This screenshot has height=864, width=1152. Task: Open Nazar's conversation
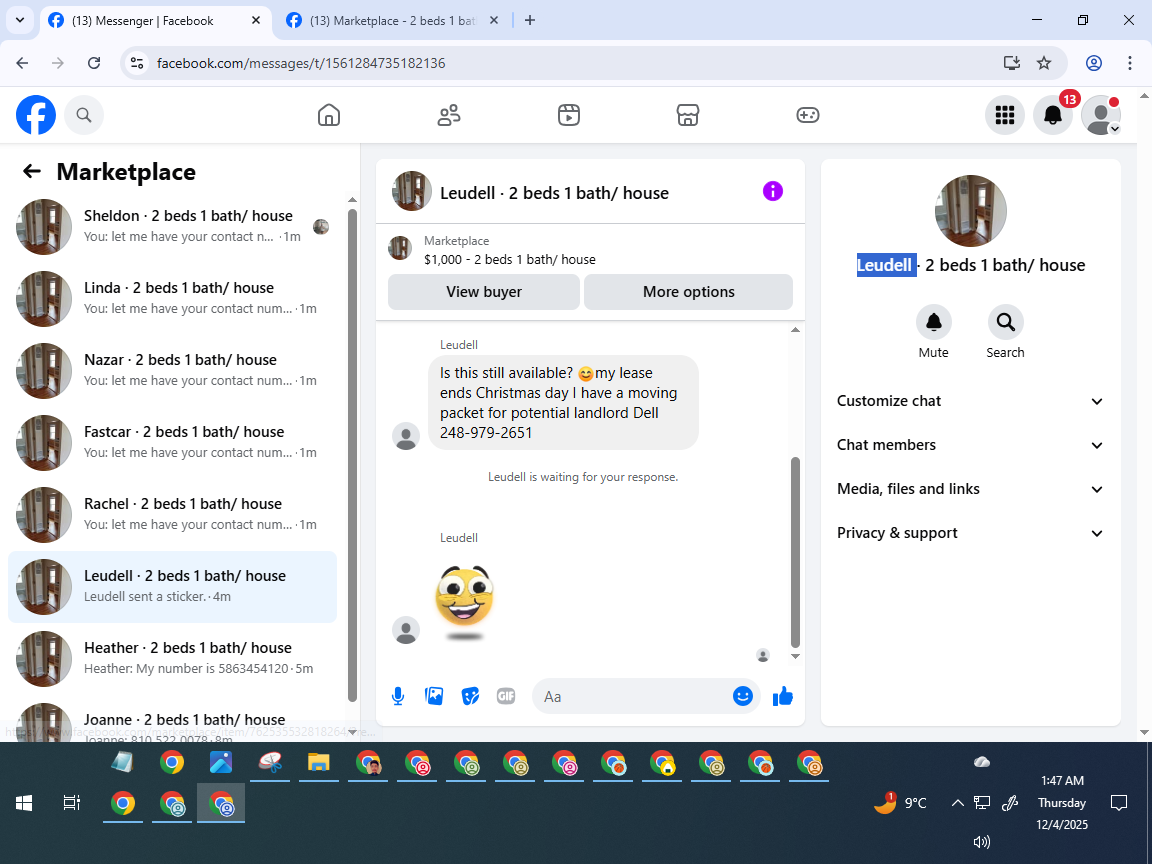pyautogui.click(x=173, y=370)
